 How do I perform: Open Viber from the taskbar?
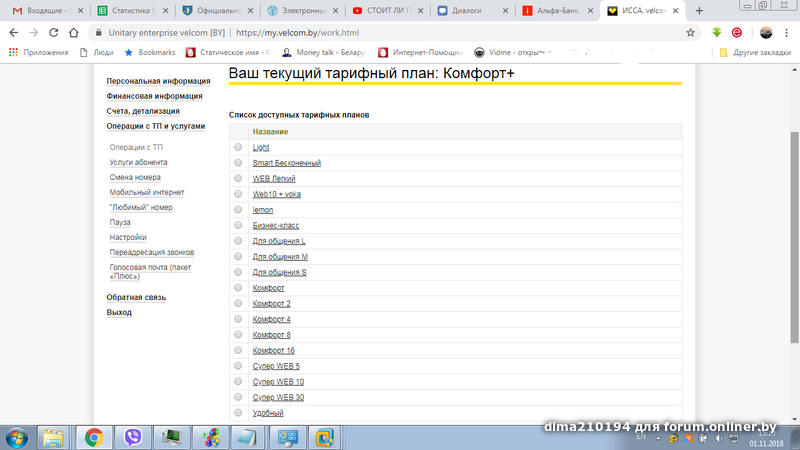pyautogui.click(x=133, y=436)
